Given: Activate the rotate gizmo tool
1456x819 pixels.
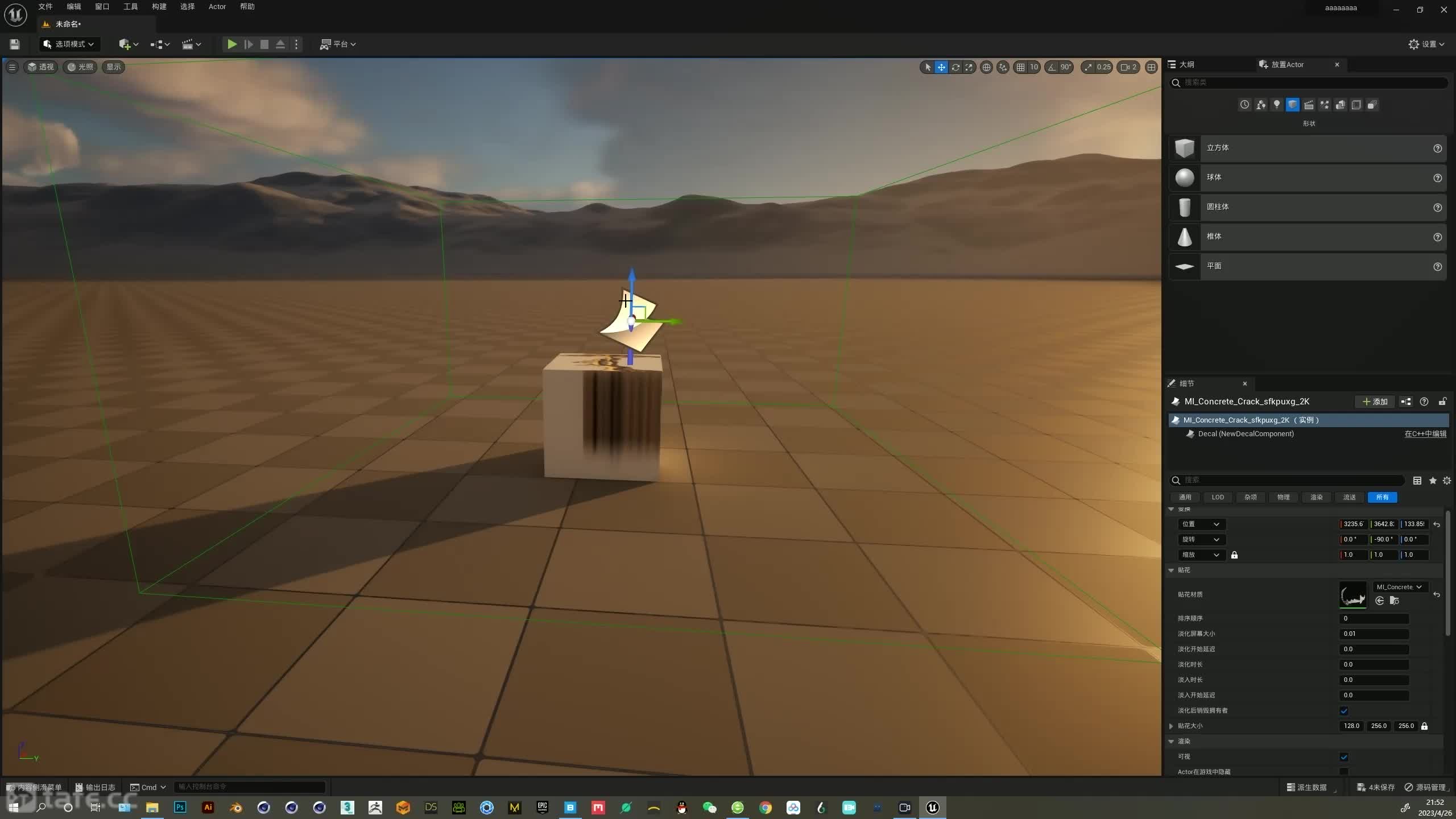Looking at the screenshot, I should pyautogui.click(x=955, y=67).
